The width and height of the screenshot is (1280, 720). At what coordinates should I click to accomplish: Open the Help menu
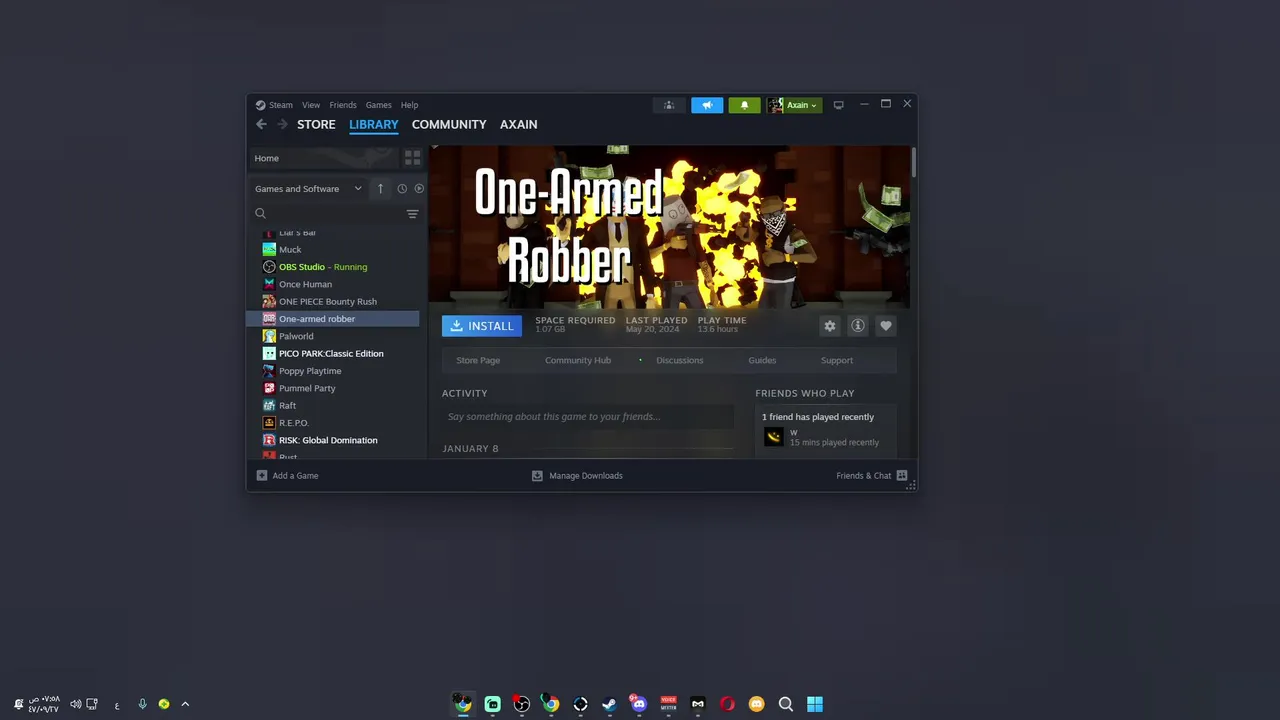[x=409, y=105]
